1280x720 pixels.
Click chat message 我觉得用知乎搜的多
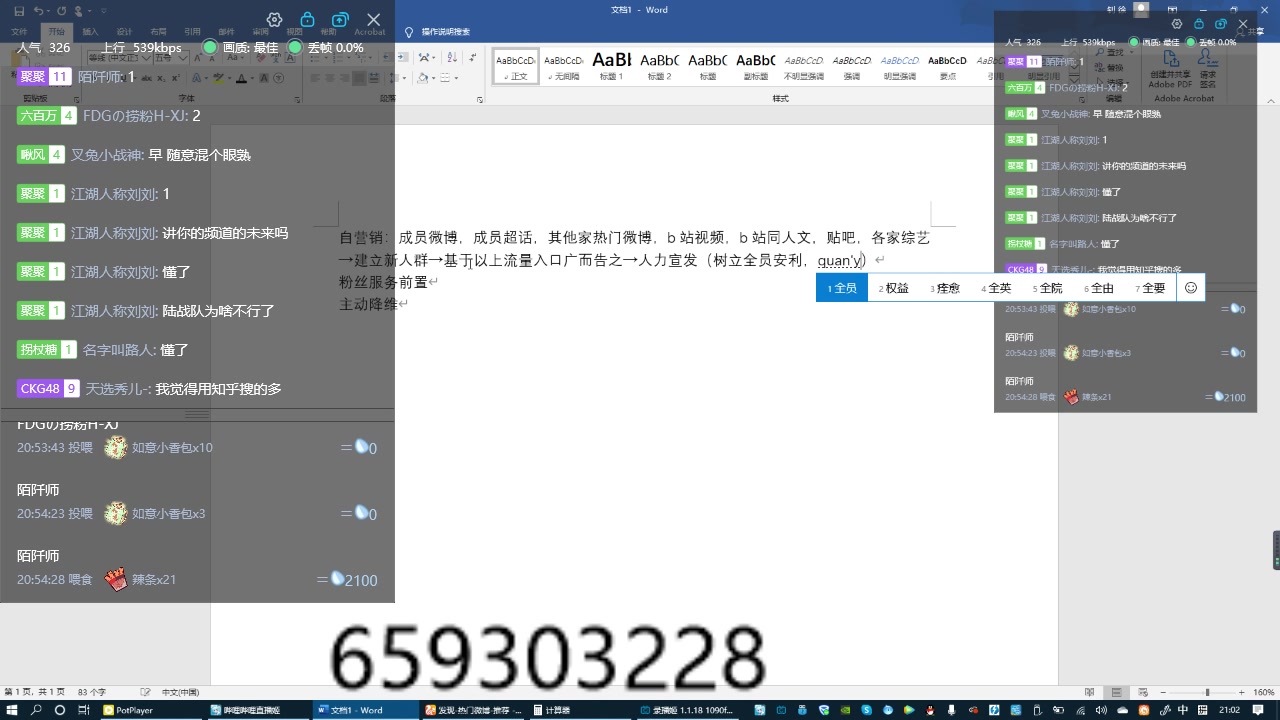click(218, 389)
